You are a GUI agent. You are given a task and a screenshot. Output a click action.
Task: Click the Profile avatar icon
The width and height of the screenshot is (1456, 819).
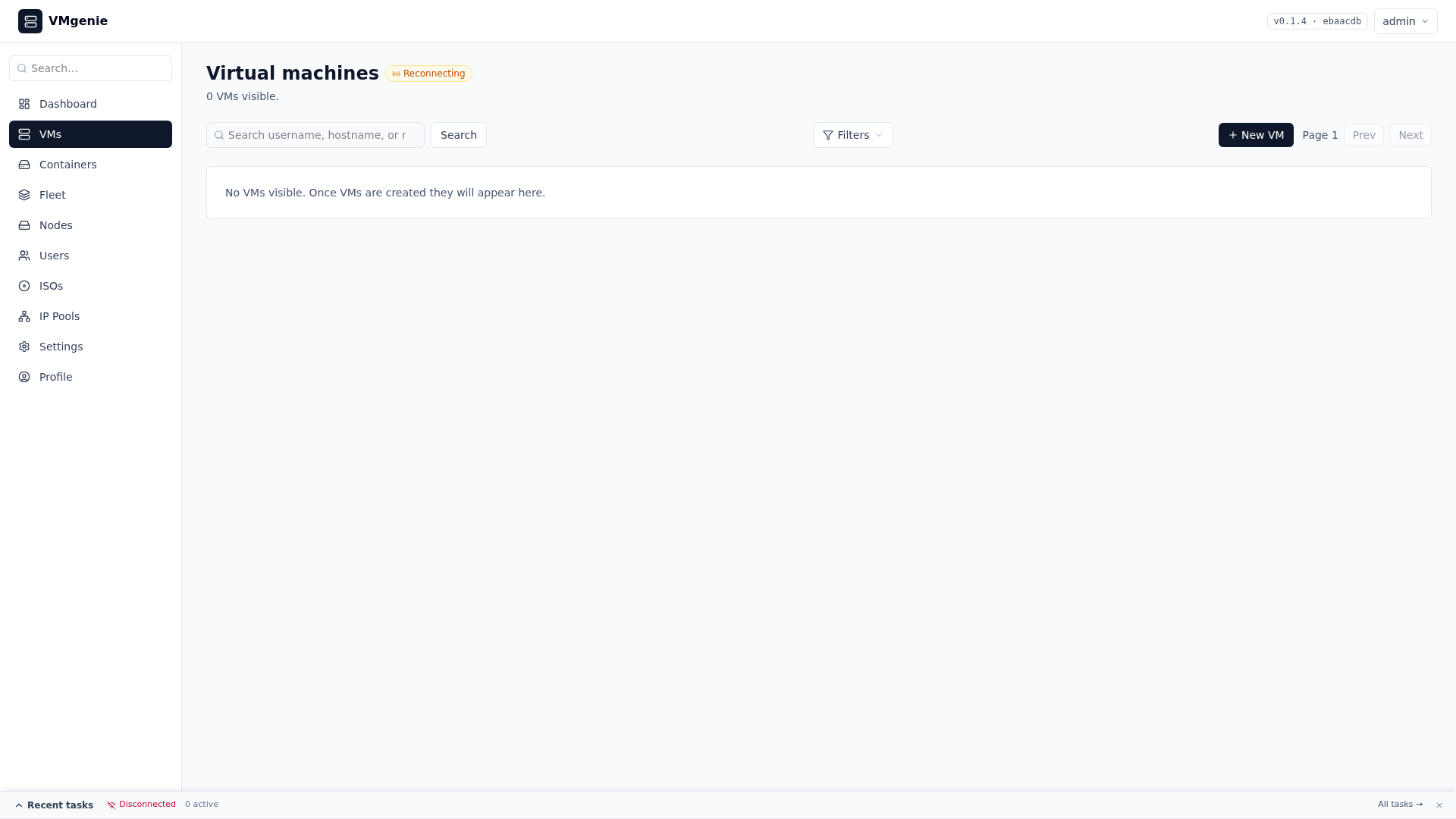(x=24, y=377)
